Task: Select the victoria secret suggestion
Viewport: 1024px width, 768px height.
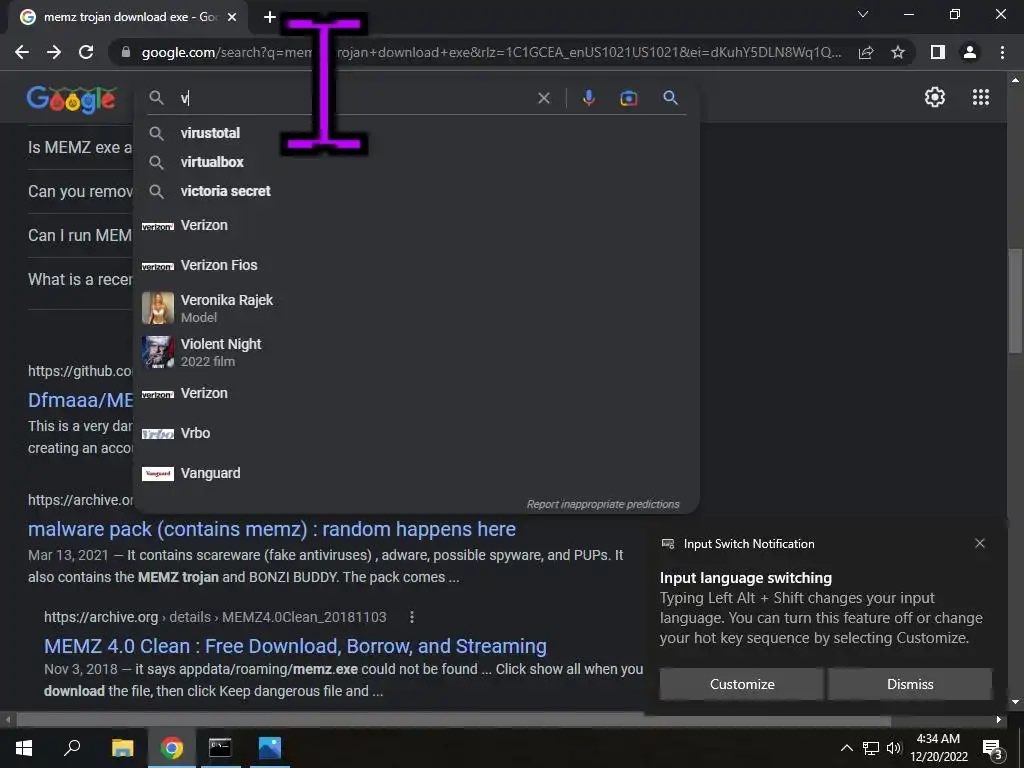Action: [416, 191]
